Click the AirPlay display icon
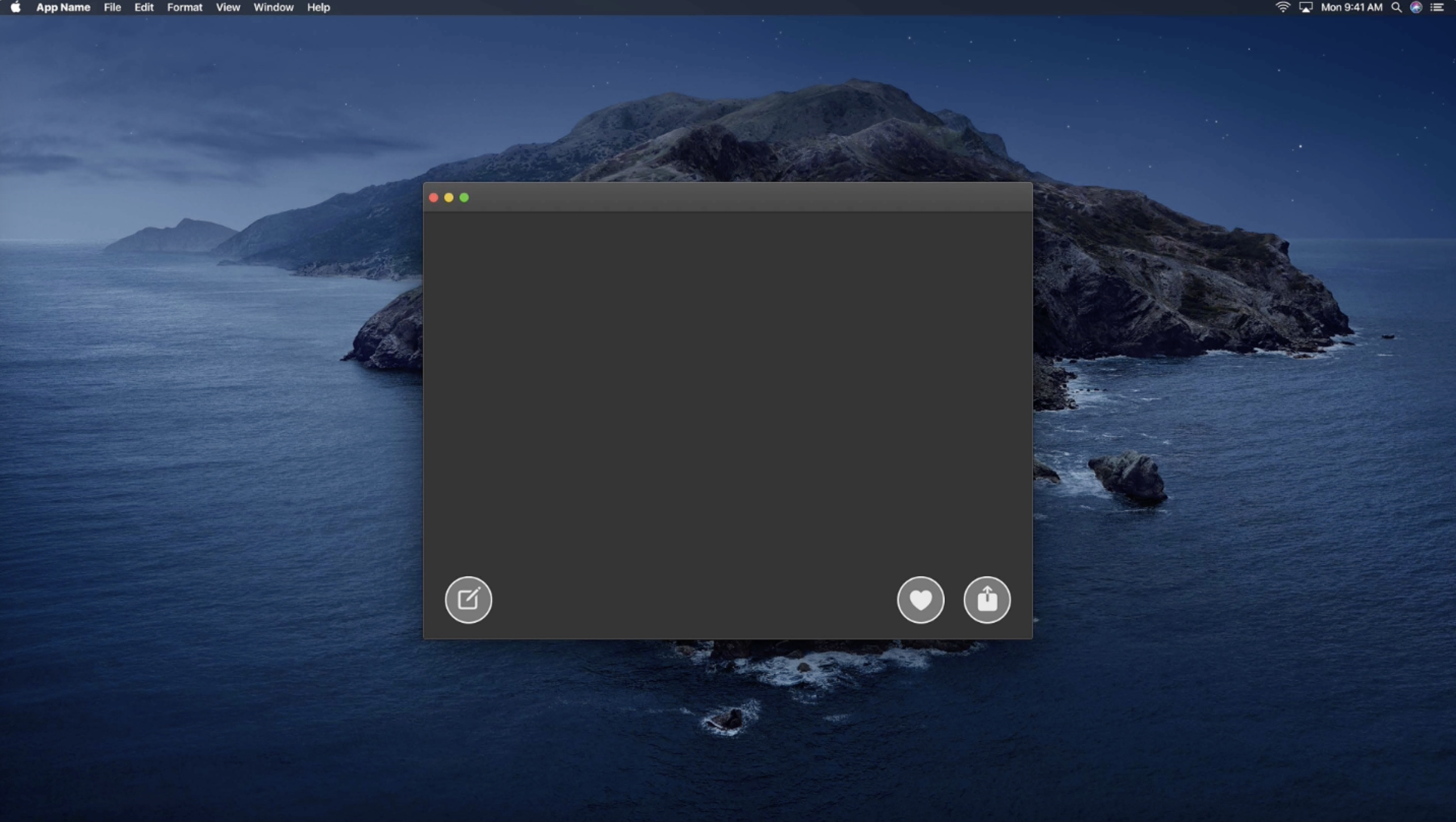This screenshot has width=1456, height=822. [1306, 7]
